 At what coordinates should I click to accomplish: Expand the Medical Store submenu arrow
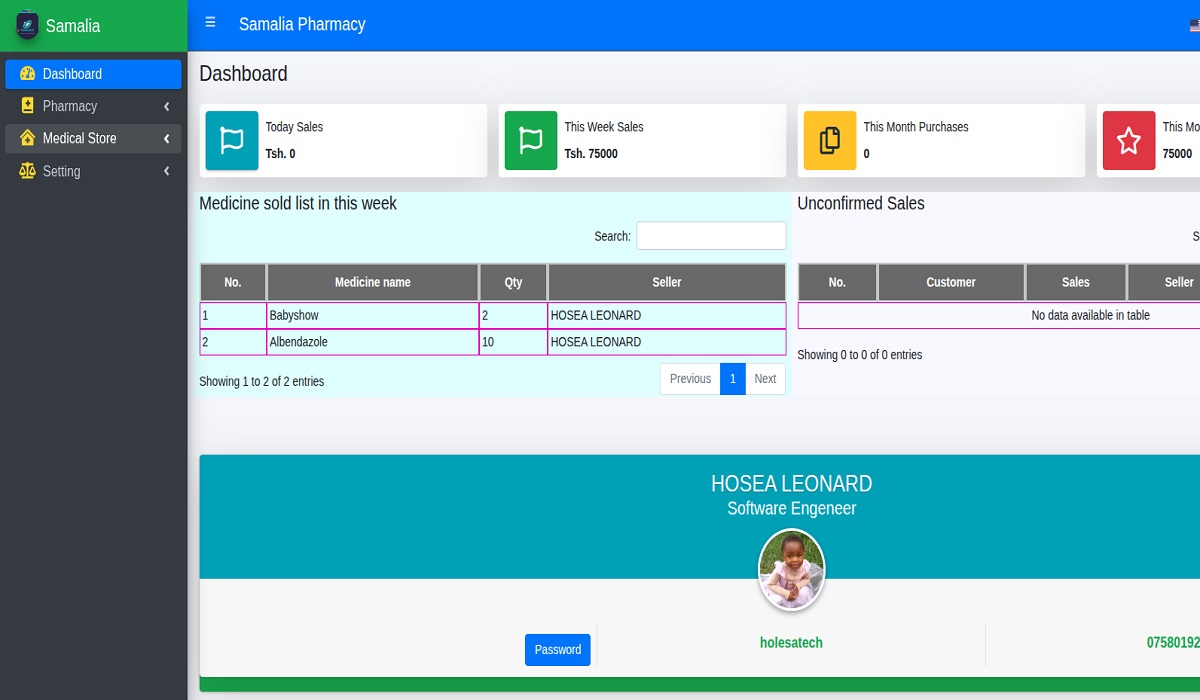click(166, 139)
